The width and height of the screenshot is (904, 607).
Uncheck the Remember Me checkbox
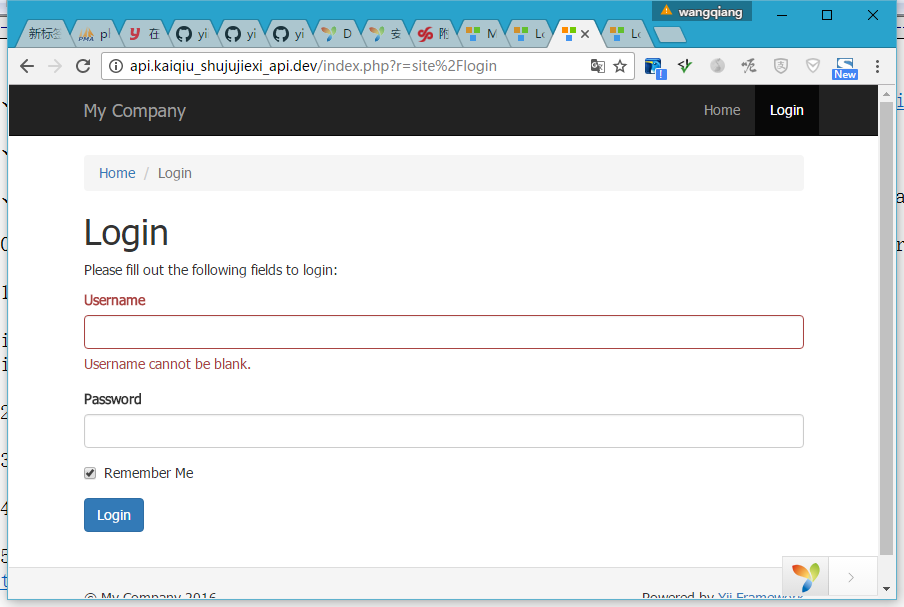pyautogui.click(x=90, y=473)
